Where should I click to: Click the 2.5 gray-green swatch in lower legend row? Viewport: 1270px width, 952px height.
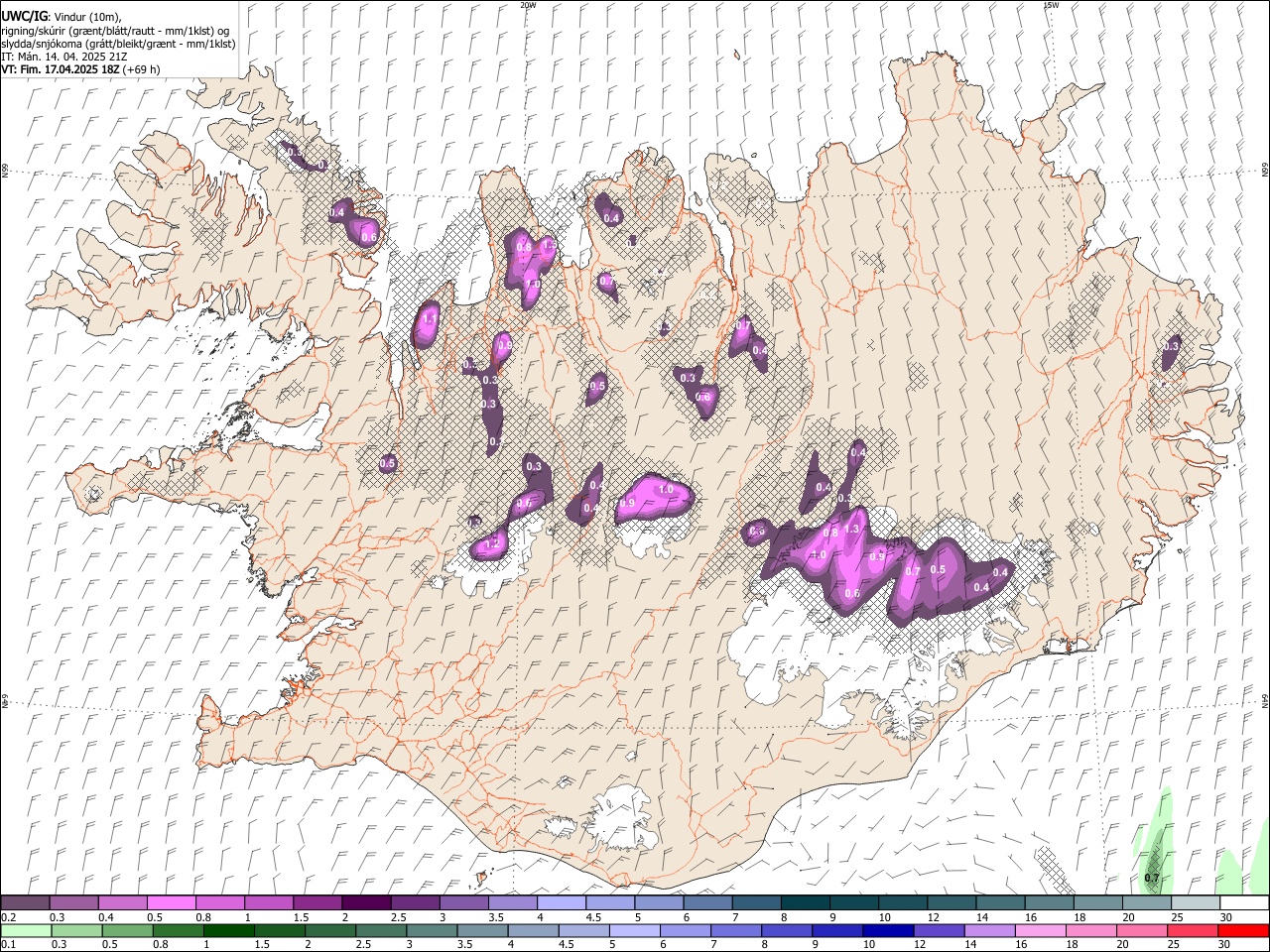(x=380, y=930)
